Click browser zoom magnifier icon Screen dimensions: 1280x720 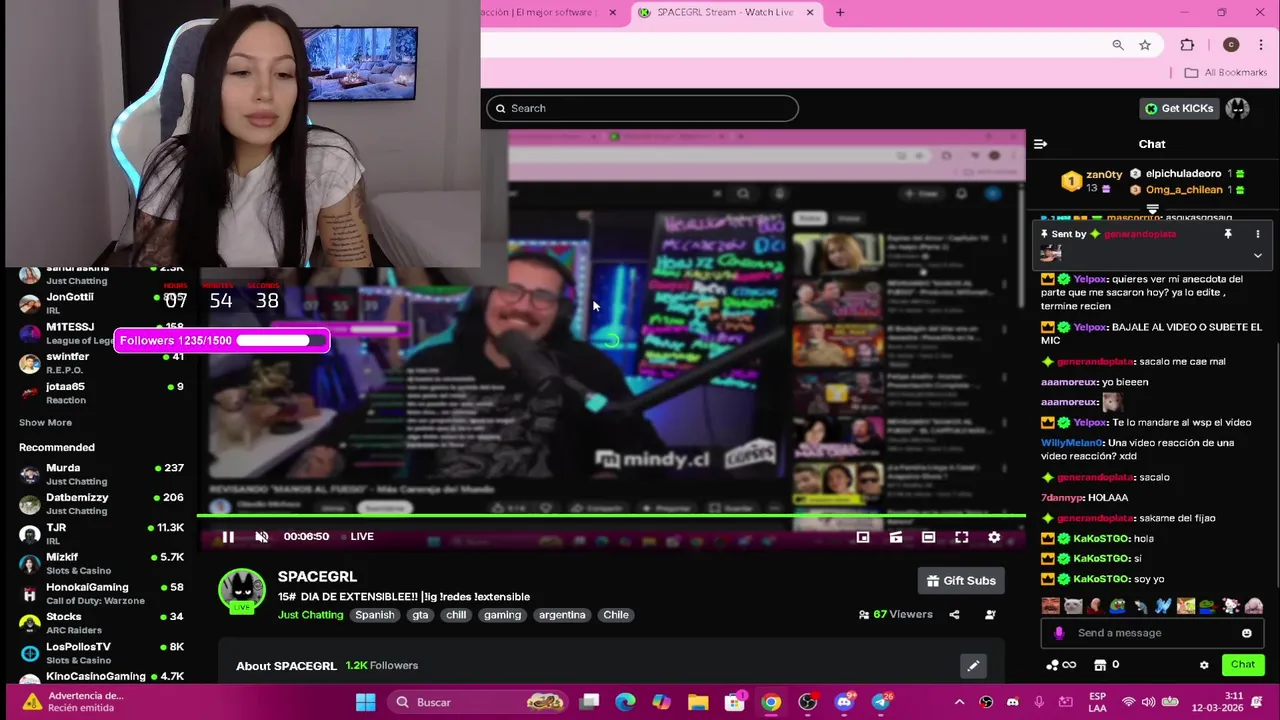click(x=1118, y=45)
